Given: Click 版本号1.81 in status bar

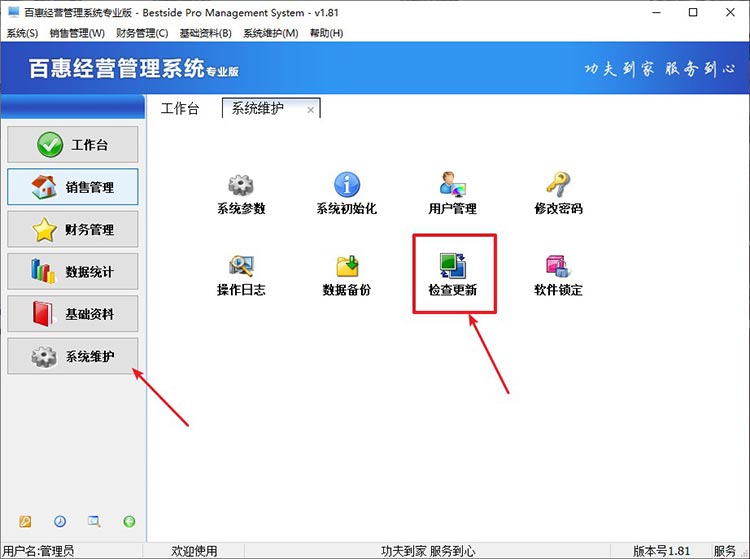Looking at the screenshot, I should 662,551.
